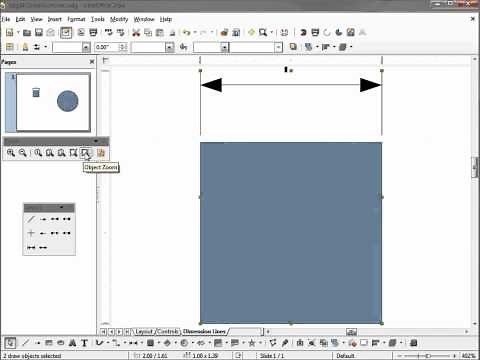The image size is (480, 360).
Task: Click the Zoom Out magnifier icon
Action: [22, 153]
